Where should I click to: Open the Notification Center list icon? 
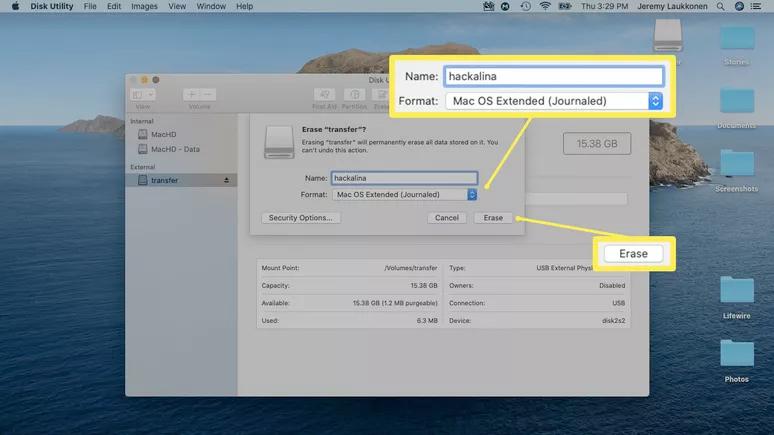click(x=756, y=6)
